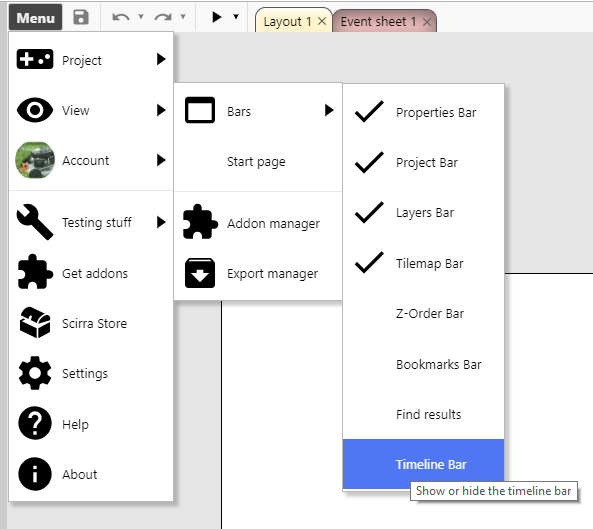The width and height of the screenshot is (593, 529).
Task: Switch to the Event sheet 1 tab
Action: [384, 21]
